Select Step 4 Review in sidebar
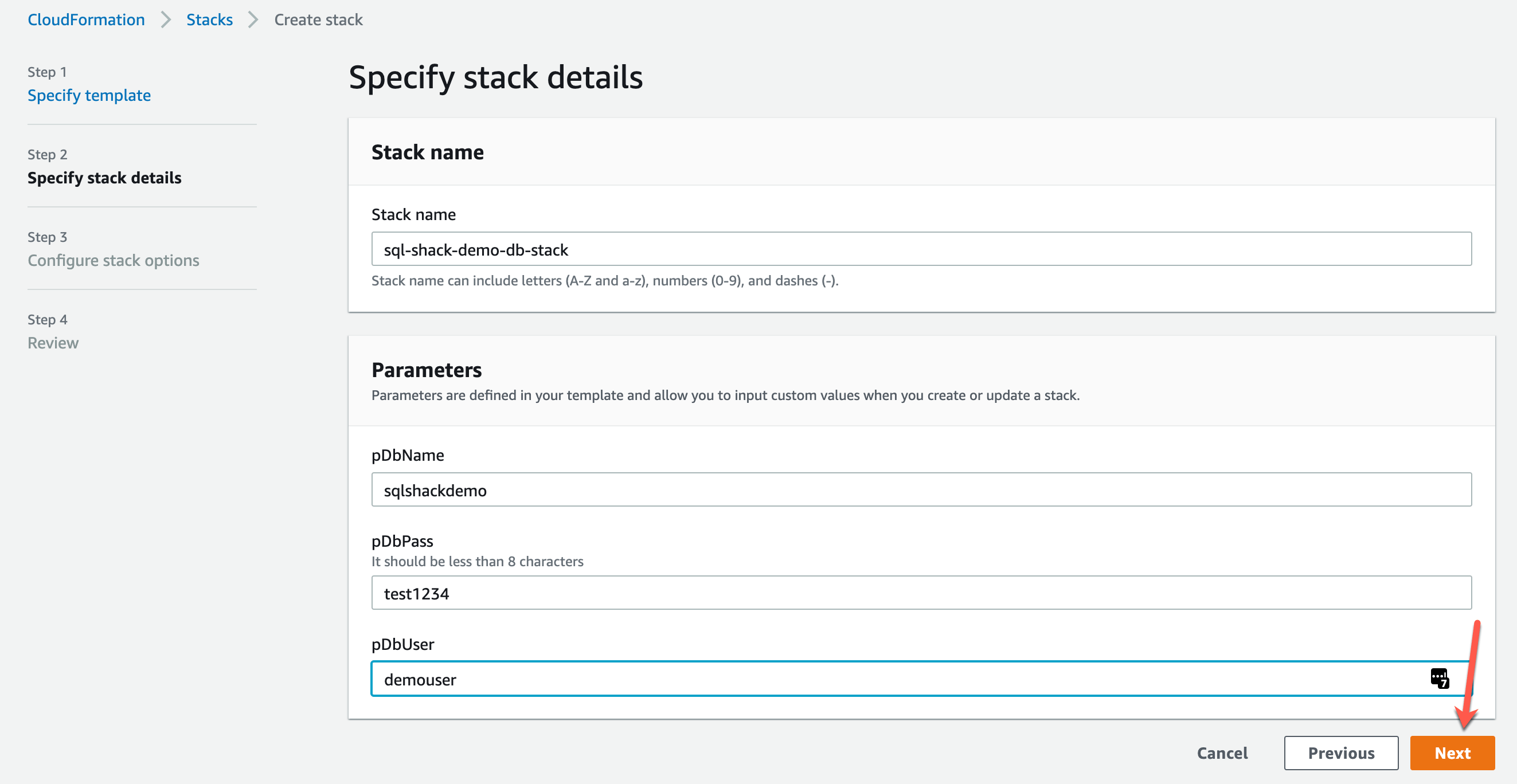Screen dimensions: 1517x784 pyautogui.click(x=53, y=343)
